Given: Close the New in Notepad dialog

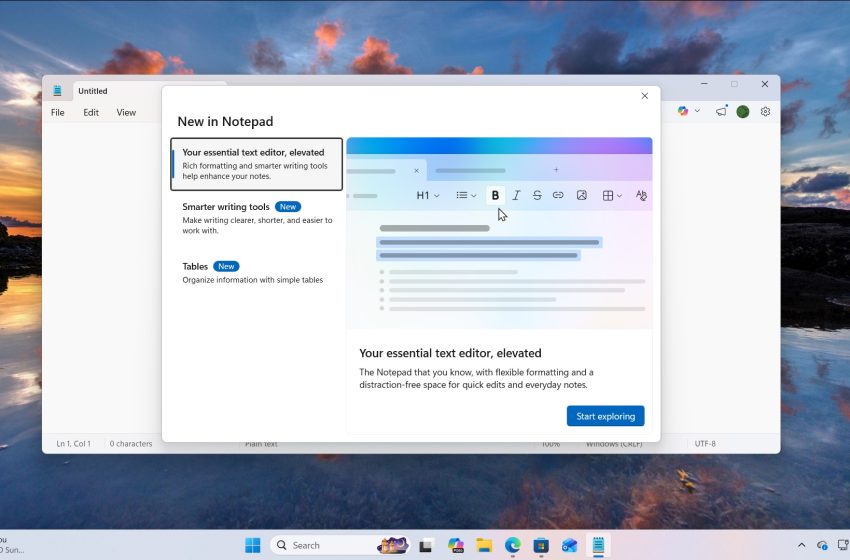Looking at the screenshot, I should pos(645,96).
